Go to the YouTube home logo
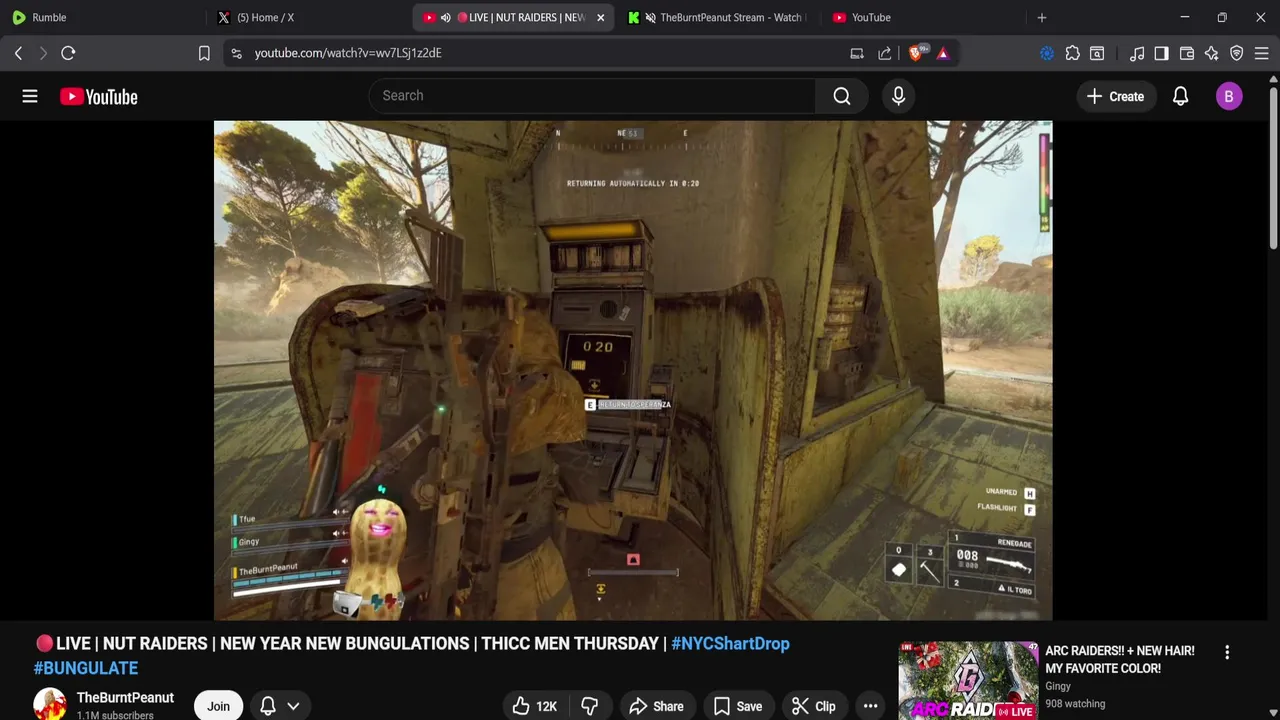1280x720 pixels. [x=98, y=97]
